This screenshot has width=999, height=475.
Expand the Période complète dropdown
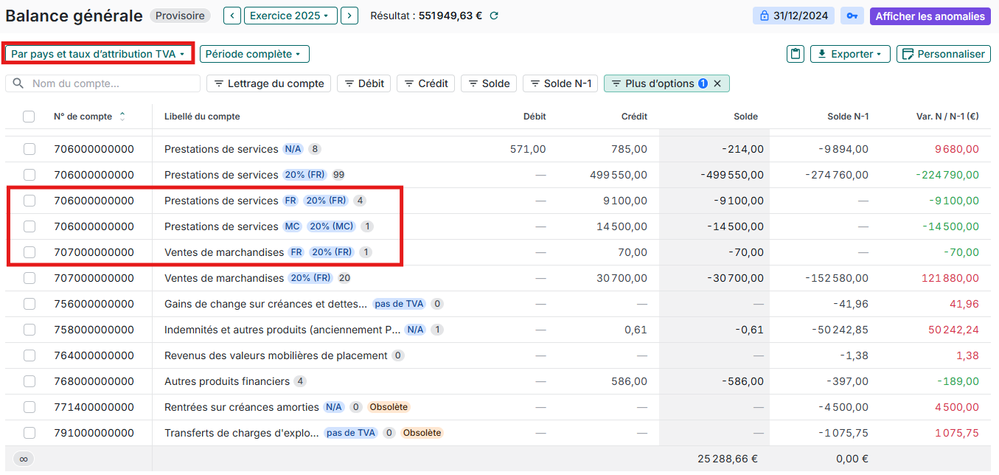pos(254,54)
